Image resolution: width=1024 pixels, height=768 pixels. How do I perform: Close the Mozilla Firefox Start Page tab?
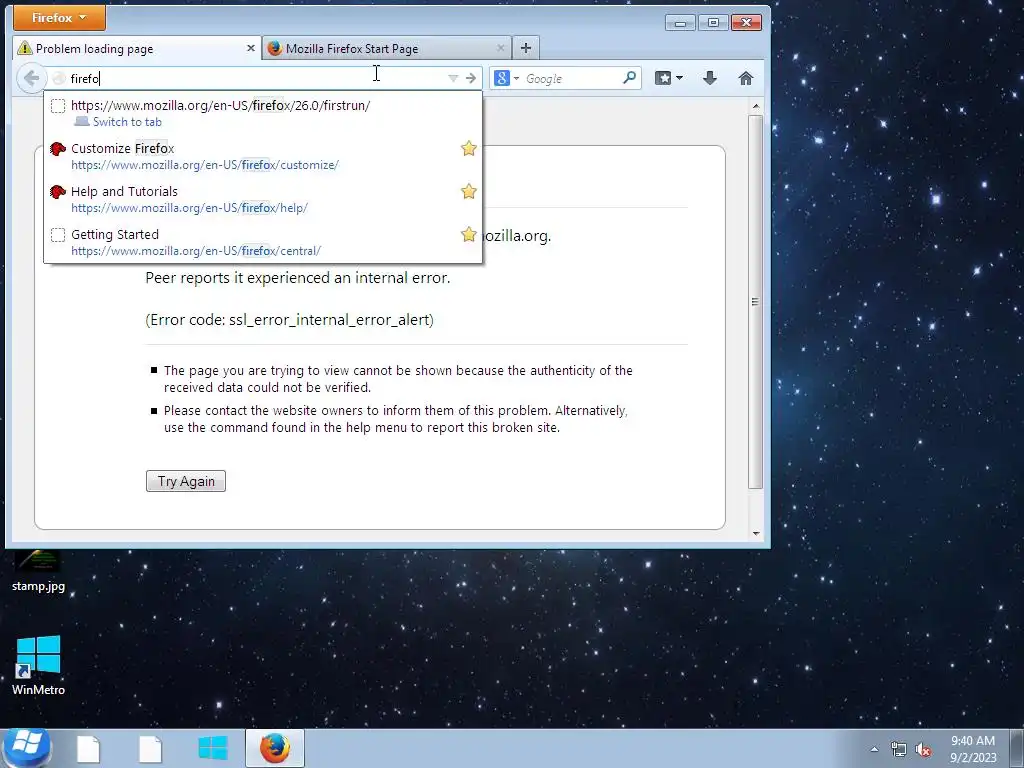click(500, 48)
